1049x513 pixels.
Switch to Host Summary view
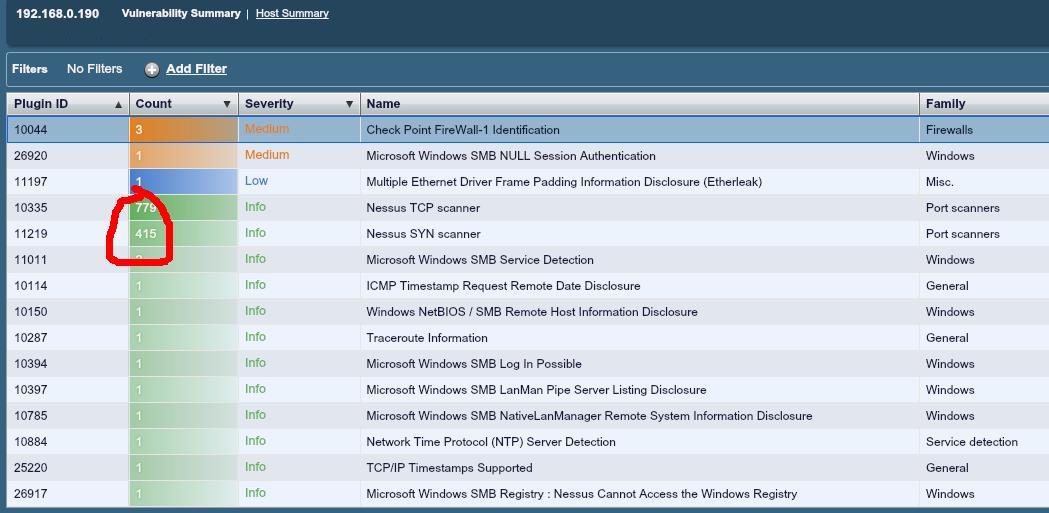pos(292,13)
